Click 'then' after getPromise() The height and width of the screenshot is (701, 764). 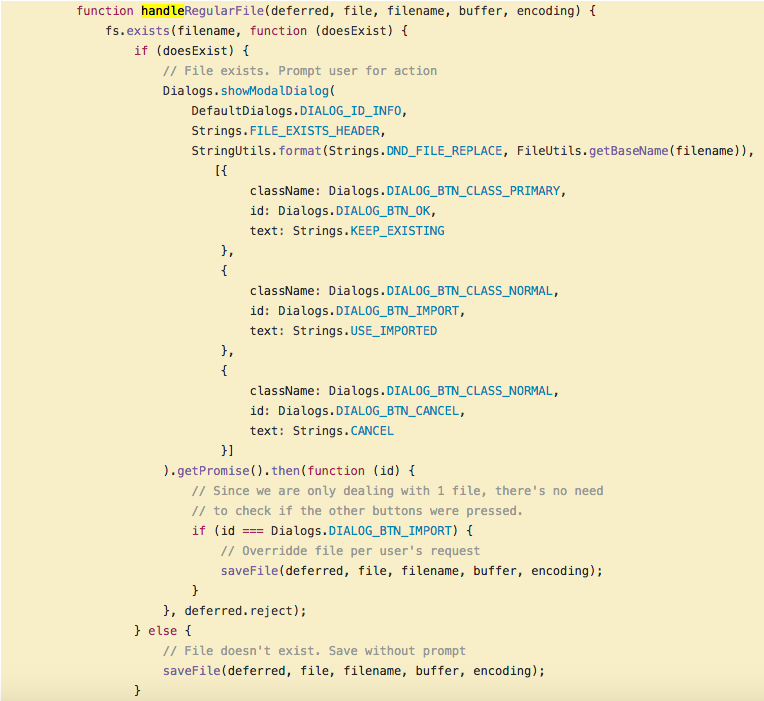(286, 471)
